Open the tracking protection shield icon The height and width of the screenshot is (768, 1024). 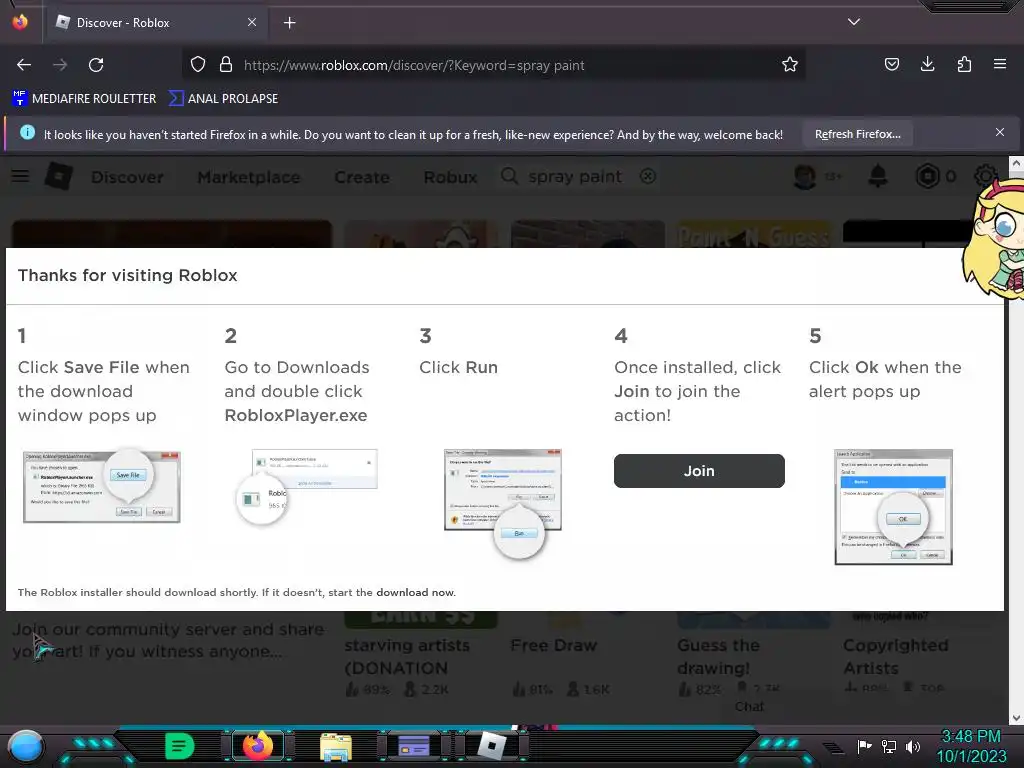198,65
